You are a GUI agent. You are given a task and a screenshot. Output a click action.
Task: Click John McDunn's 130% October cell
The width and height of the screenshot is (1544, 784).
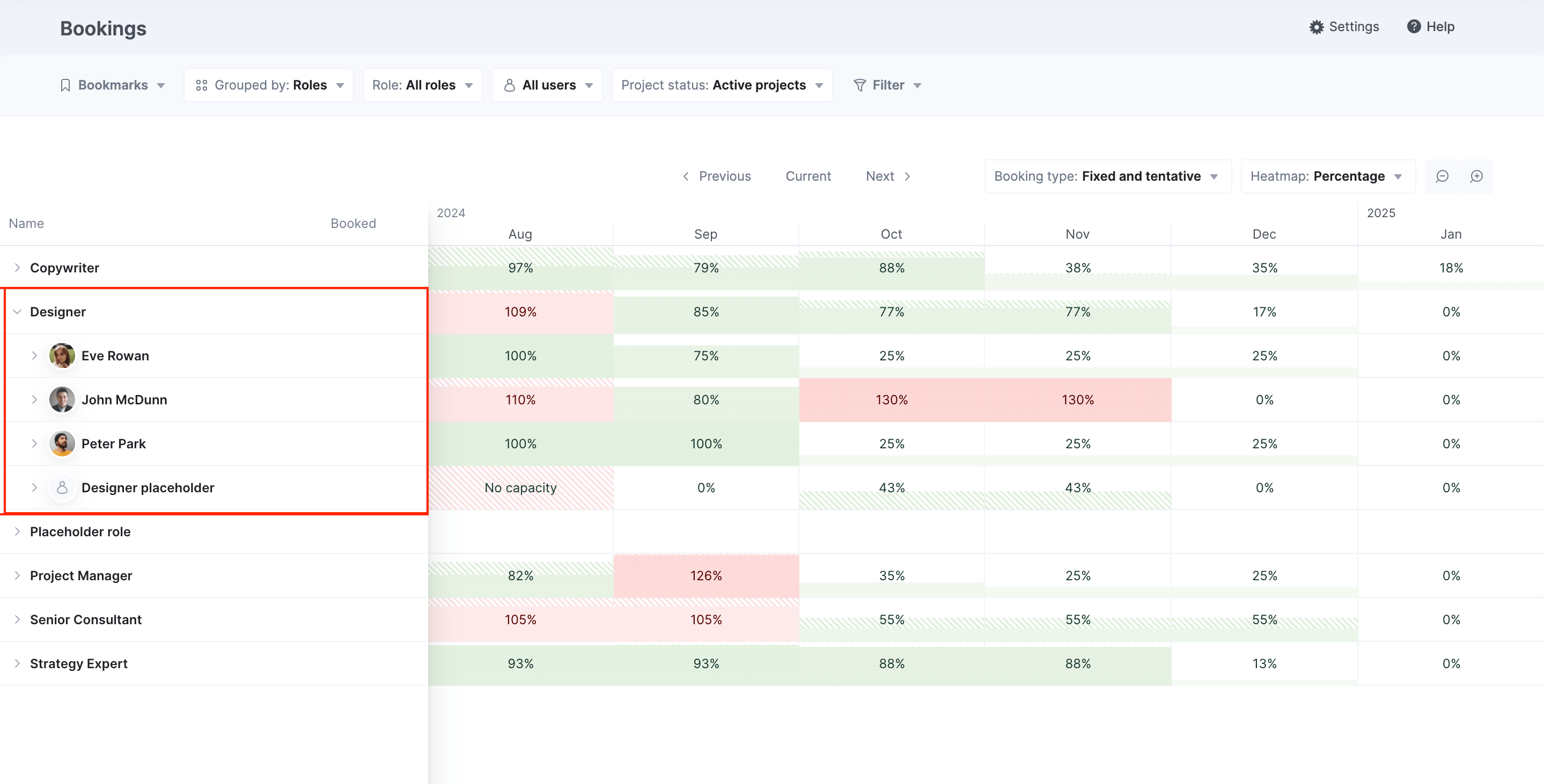click(891, 400)
